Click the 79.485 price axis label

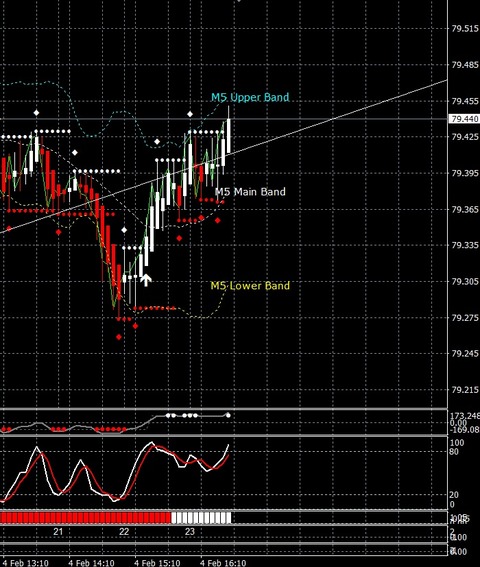point(465,65)
